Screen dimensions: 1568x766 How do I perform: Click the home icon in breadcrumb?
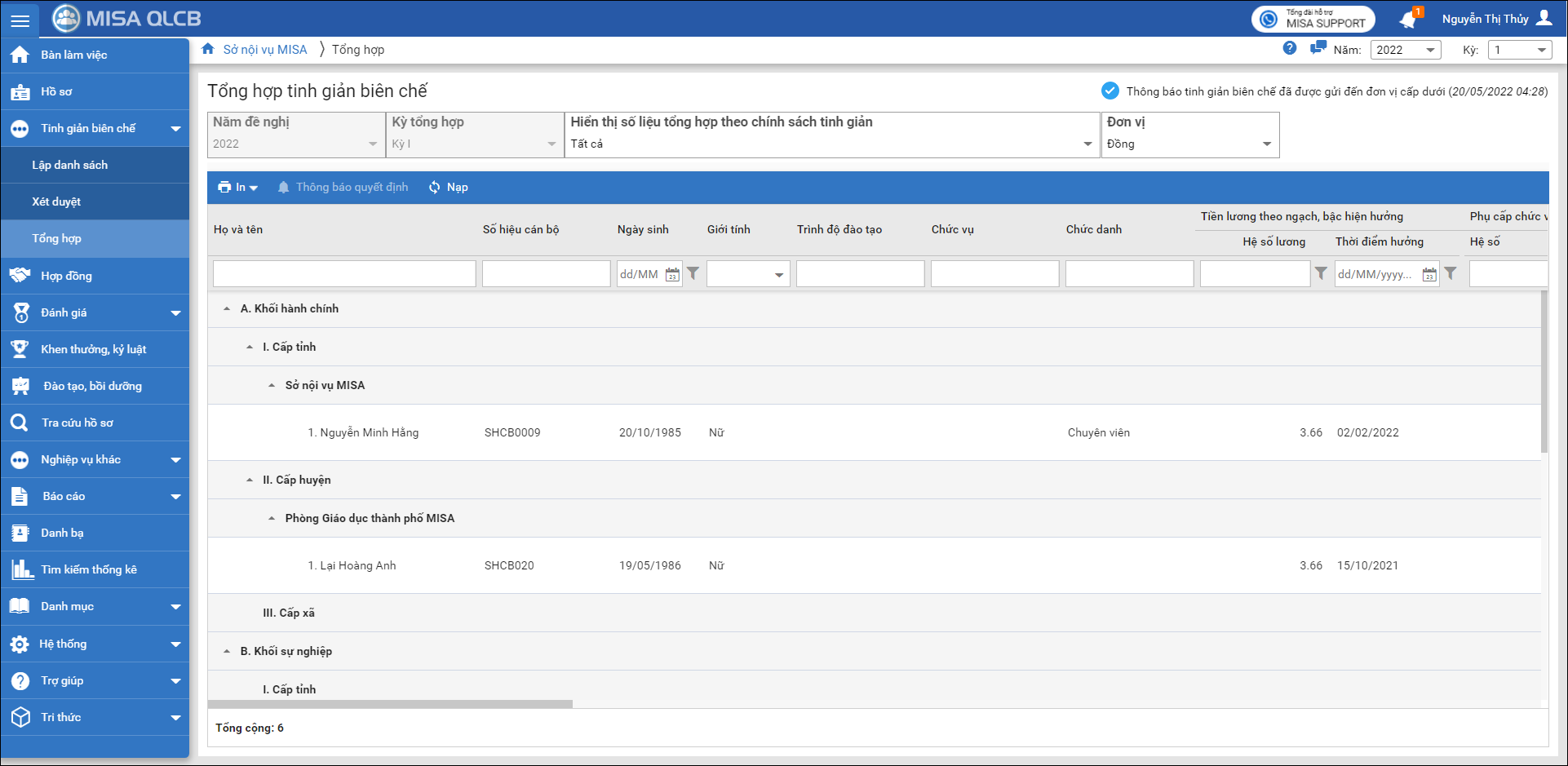click(x=208, y=49)
